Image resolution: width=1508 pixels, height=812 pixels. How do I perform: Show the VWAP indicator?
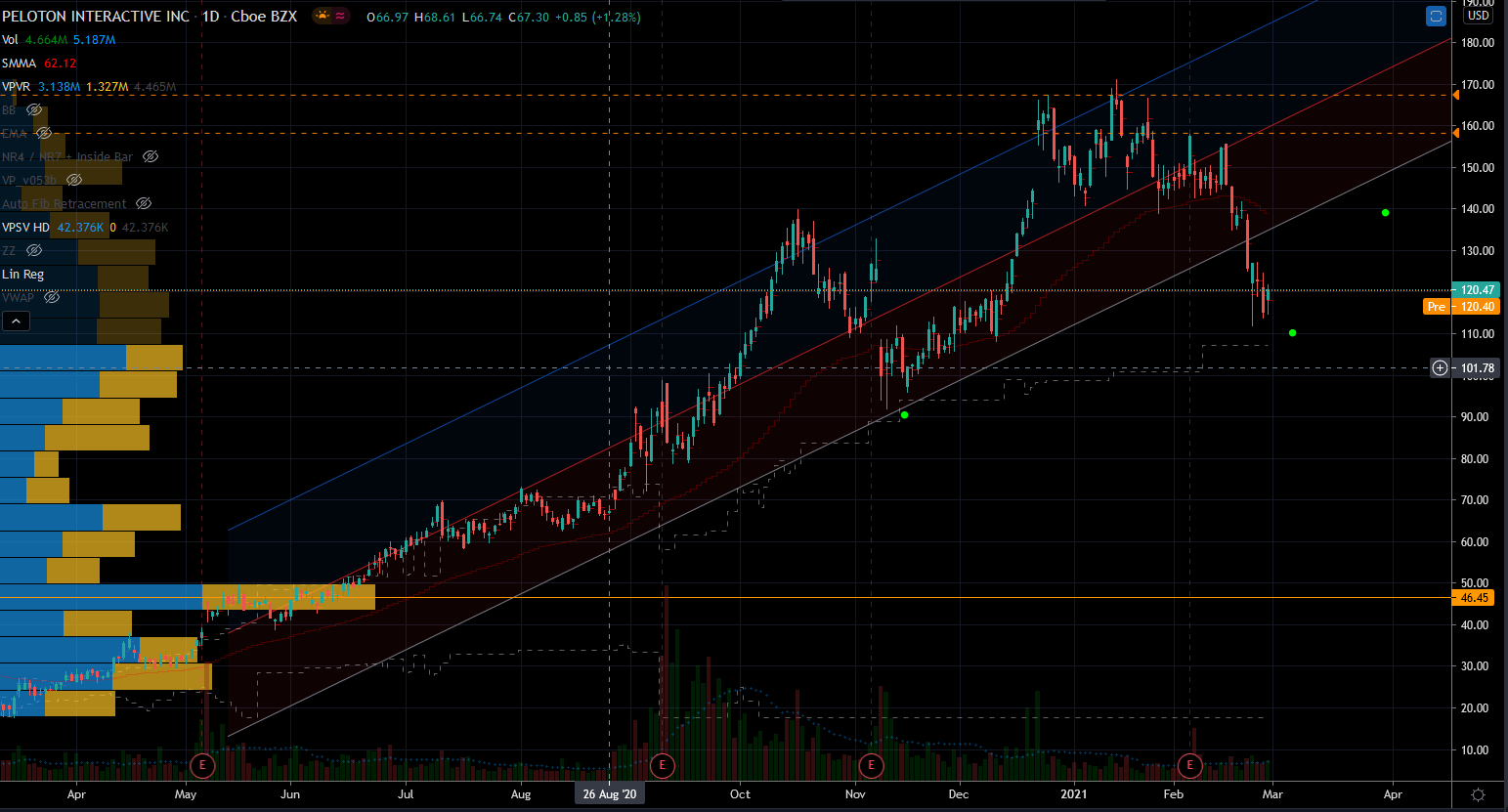52,297
